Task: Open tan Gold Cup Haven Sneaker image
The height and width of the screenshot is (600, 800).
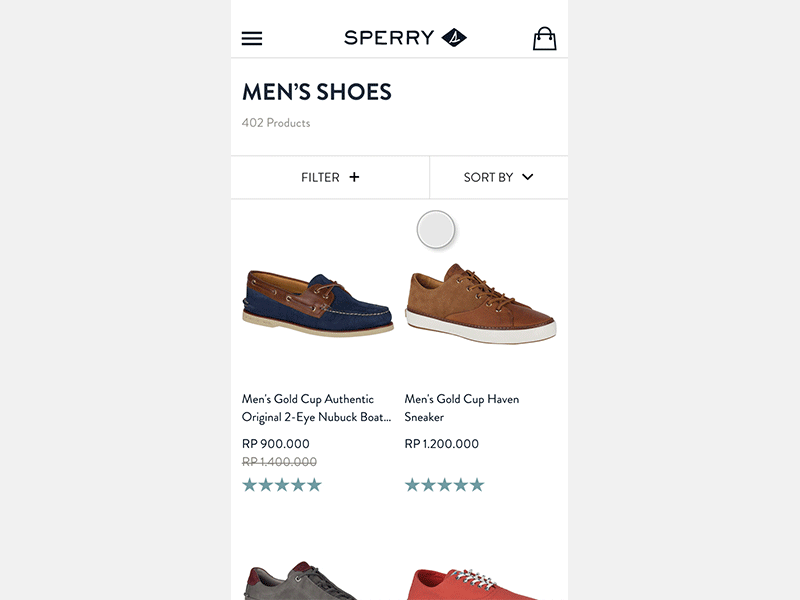Action: 480,303
